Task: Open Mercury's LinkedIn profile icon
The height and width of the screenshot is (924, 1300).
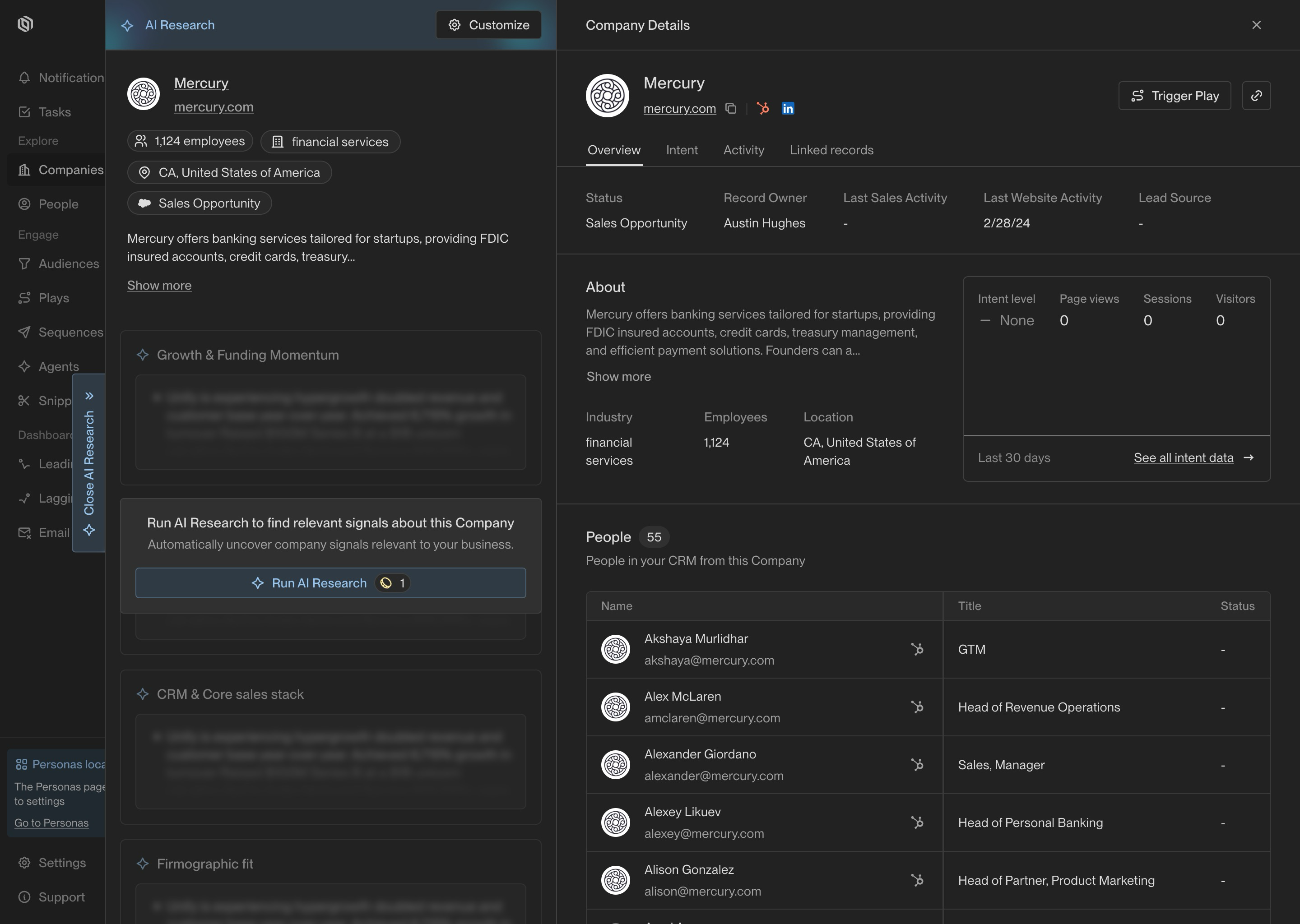Action: 788,108
